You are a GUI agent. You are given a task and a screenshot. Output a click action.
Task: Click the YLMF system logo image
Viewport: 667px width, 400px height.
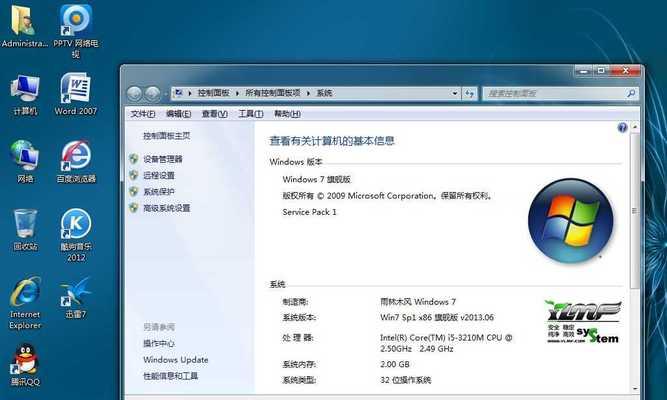click(x=583, y=321)
